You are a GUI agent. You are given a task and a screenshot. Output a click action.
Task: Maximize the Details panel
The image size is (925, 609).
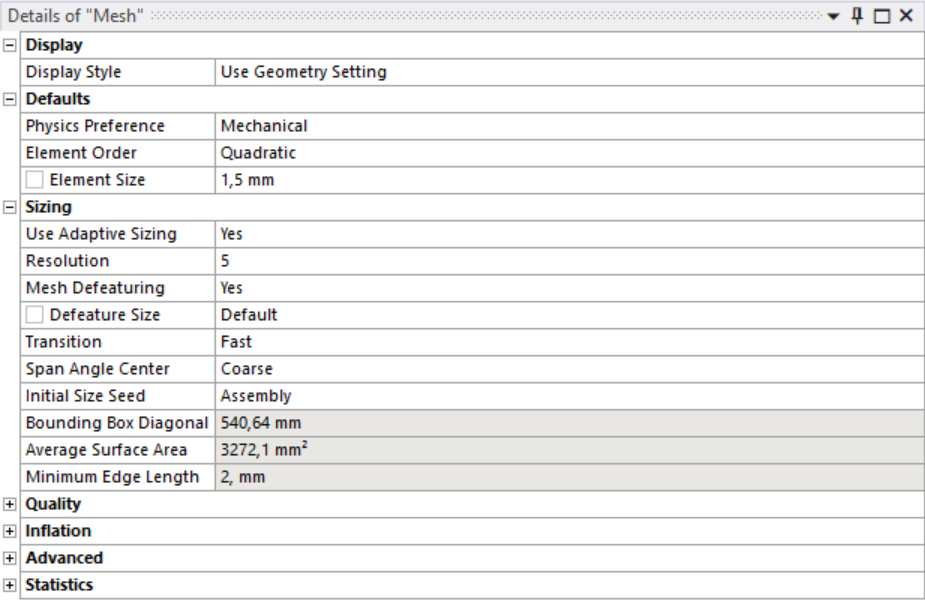882,15
